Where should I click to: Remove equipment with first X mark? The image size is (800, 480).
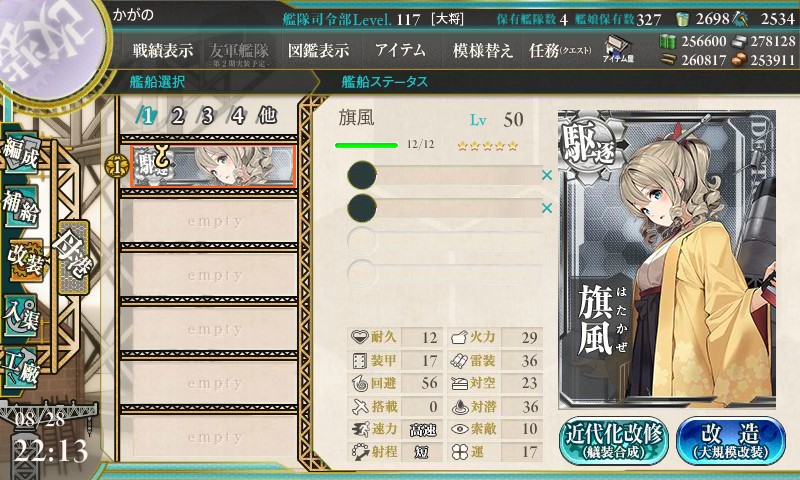coord(546,175)
